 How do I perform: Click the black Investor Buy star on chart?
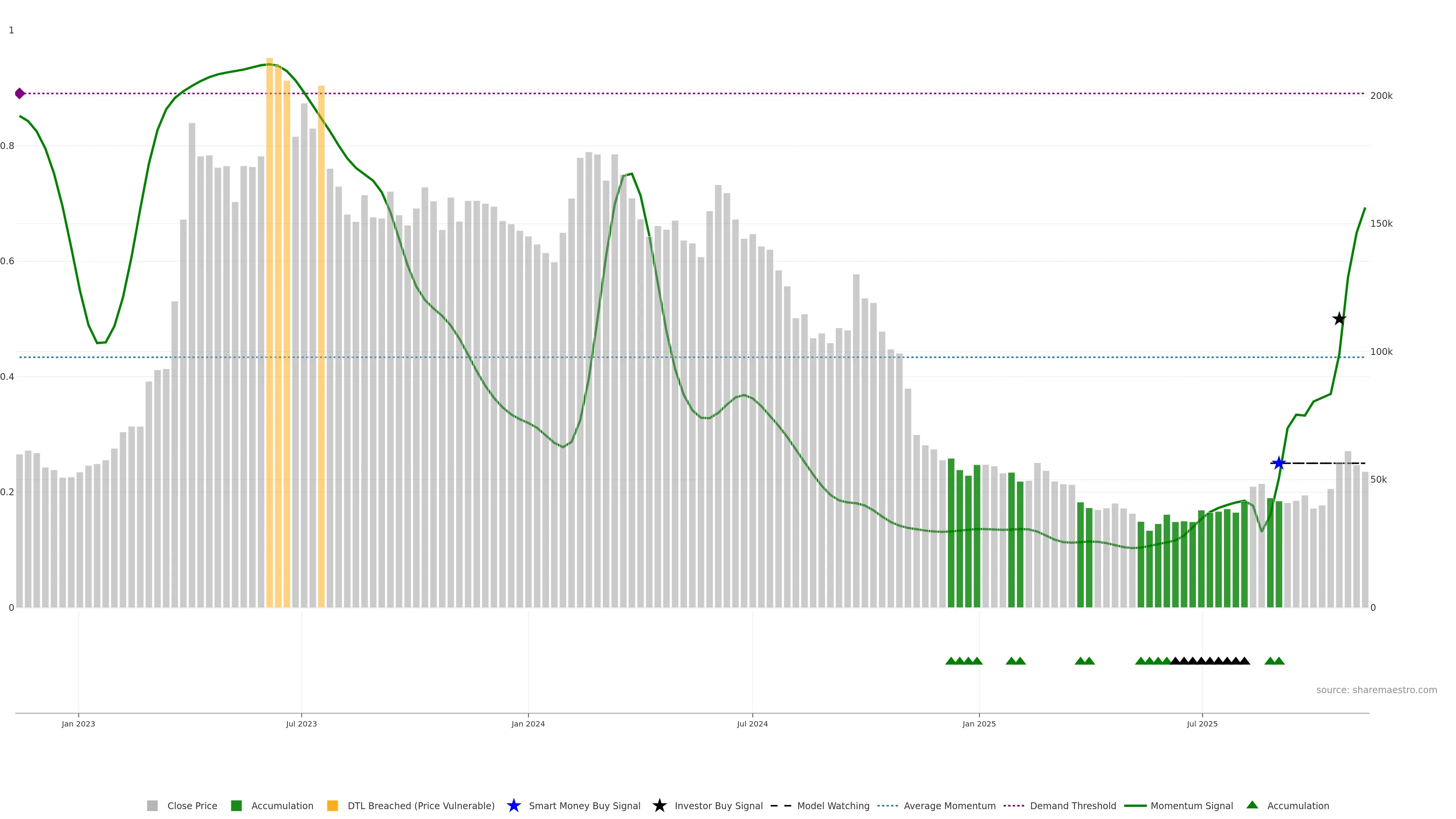tap(1339, 319)
